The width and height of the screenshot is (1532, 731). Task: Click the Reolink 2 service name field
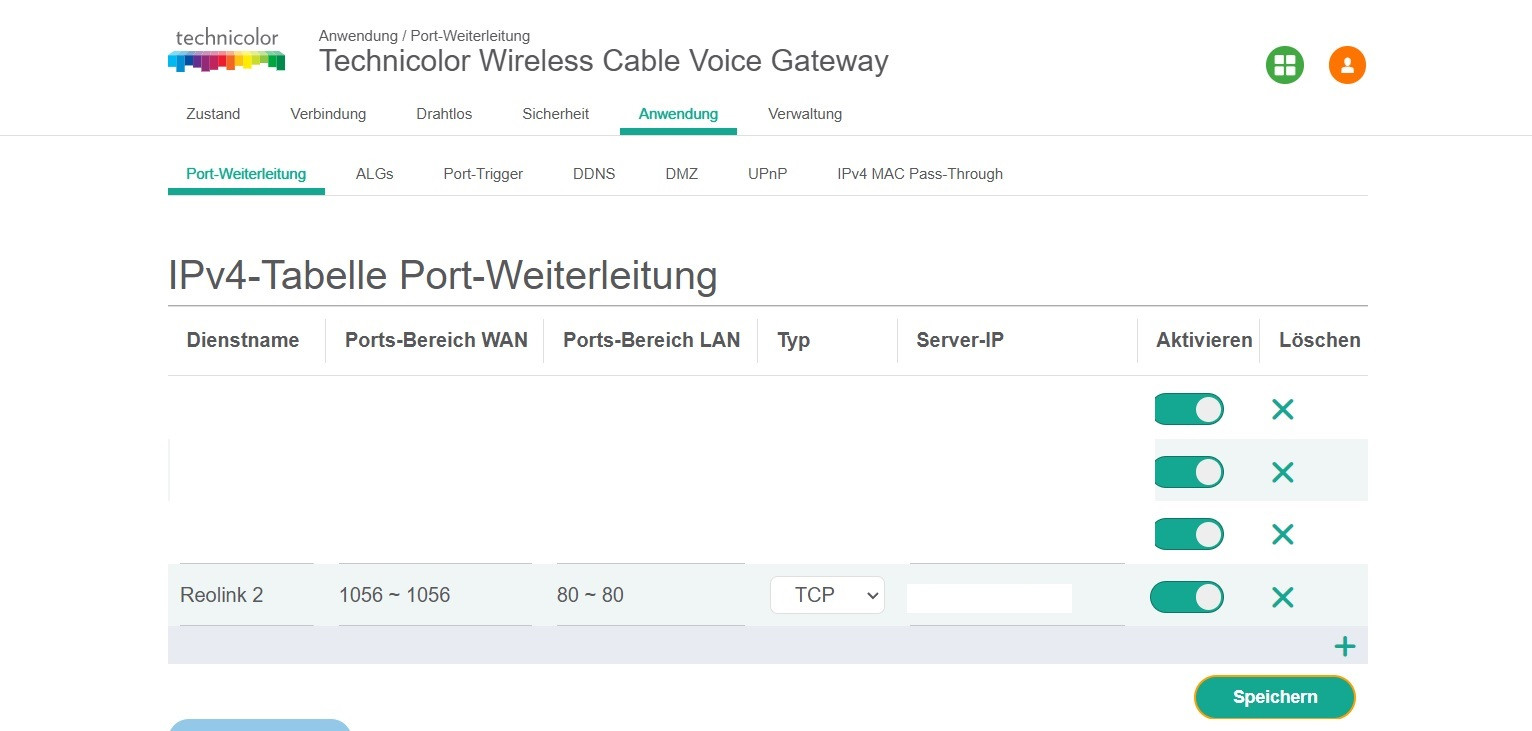pyautogui.click(x=245, y=595)
